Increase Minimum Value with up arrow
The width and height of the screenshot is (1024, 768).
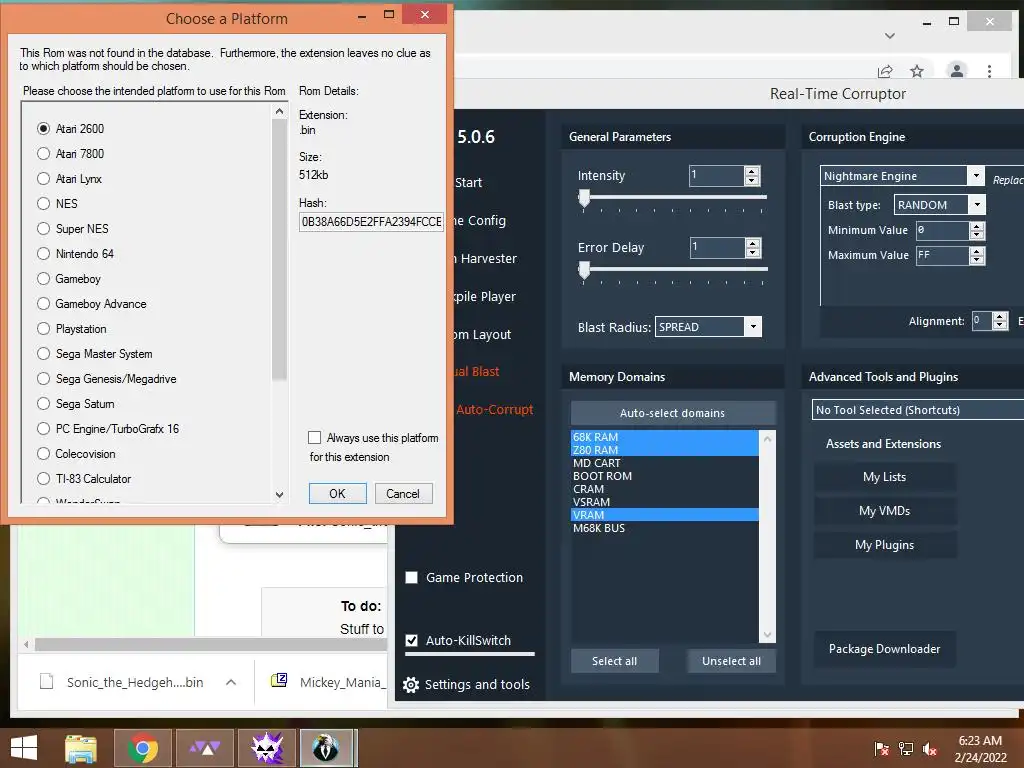point(977,226)
